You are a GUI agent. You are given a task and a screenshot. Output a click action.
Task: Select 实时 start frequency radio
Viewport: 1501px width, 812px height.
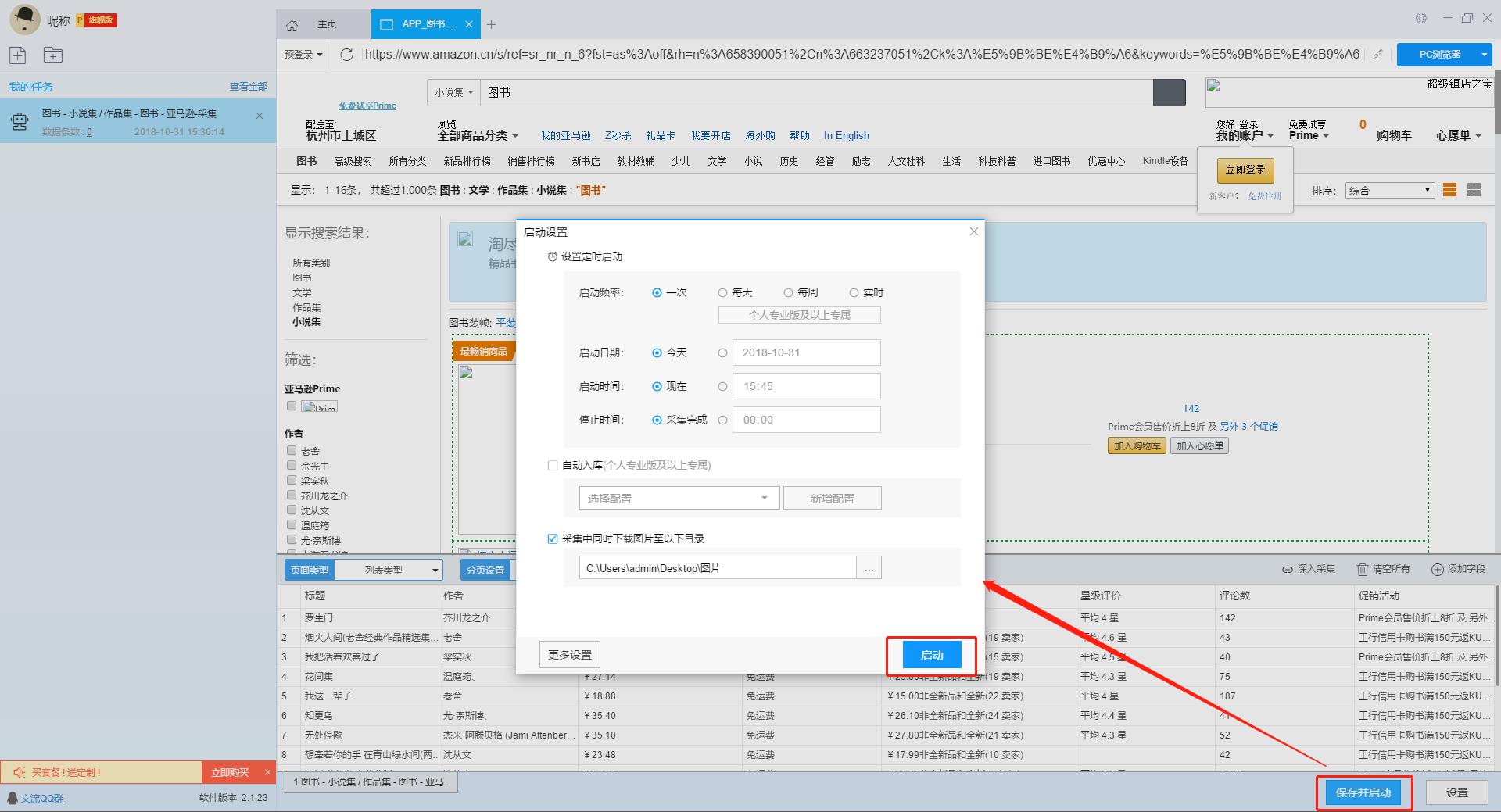[x=854, y=292]
